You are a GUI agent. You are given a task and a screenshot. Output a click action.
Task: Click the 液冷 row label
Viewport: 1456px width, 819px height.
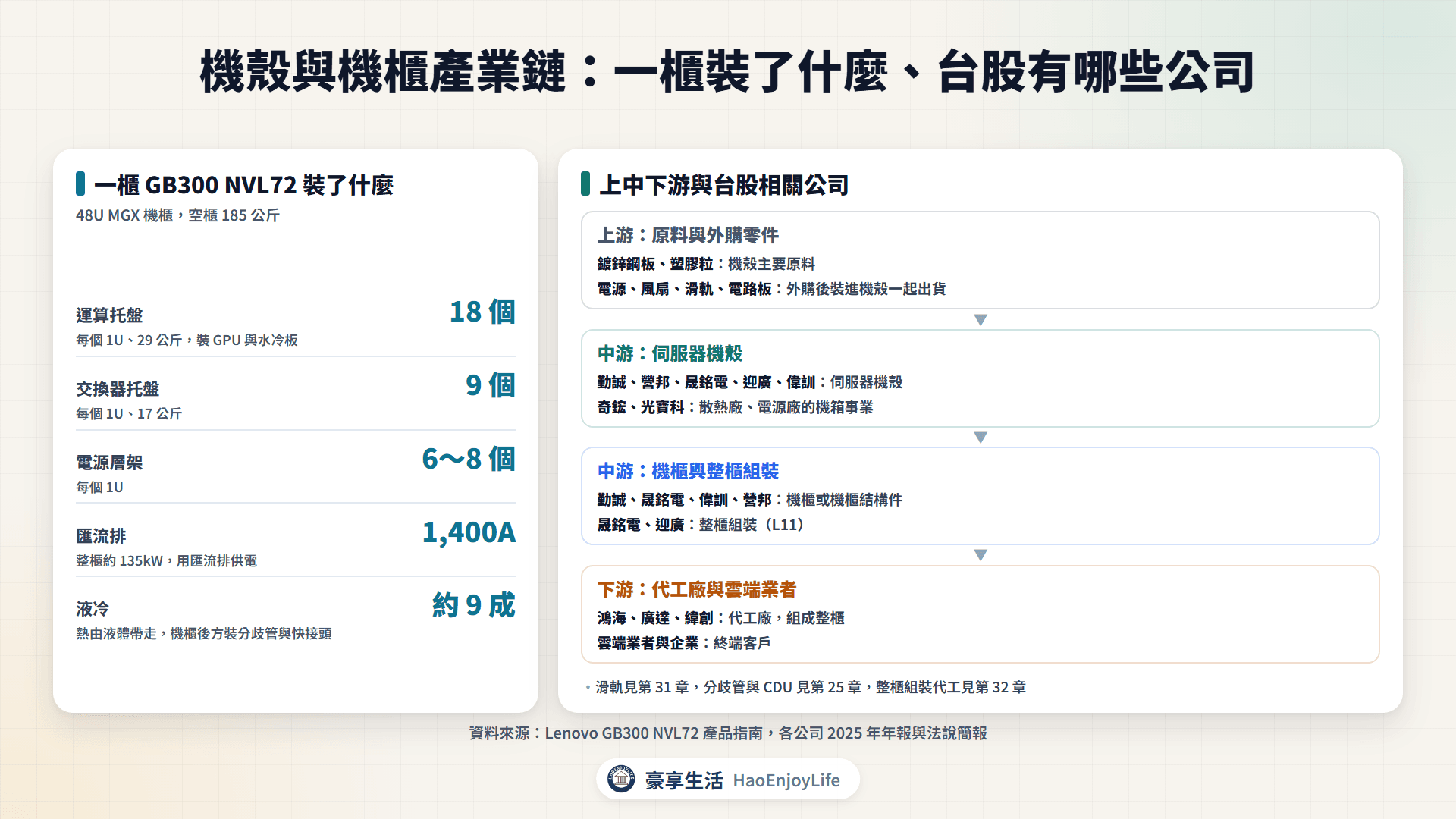[93, 609]
